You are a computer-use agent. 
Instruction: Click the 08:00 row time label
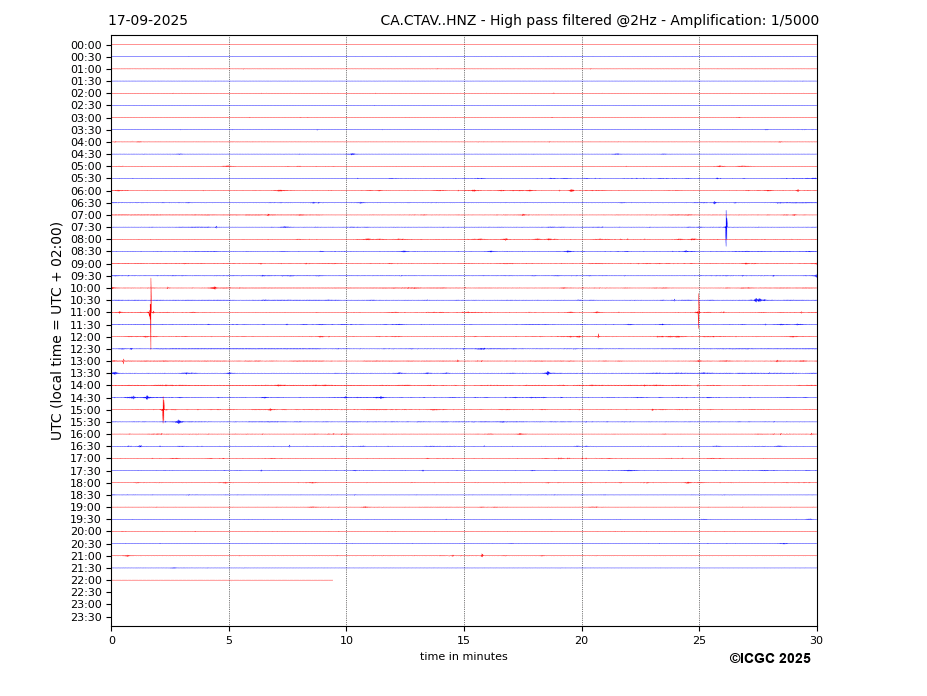pos(86,239)
